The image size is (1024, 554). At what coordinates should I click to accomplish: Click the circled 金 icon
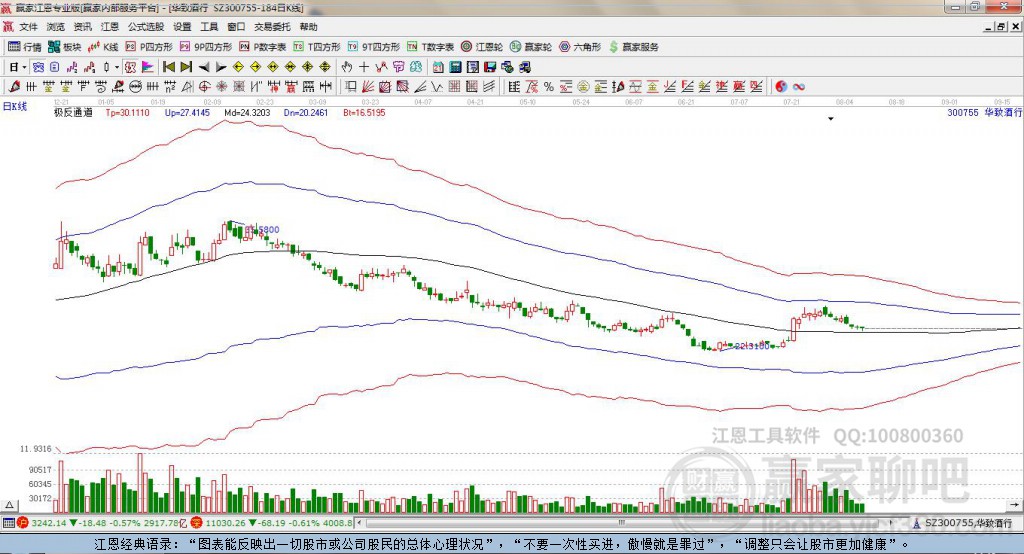tap(583, 87)
